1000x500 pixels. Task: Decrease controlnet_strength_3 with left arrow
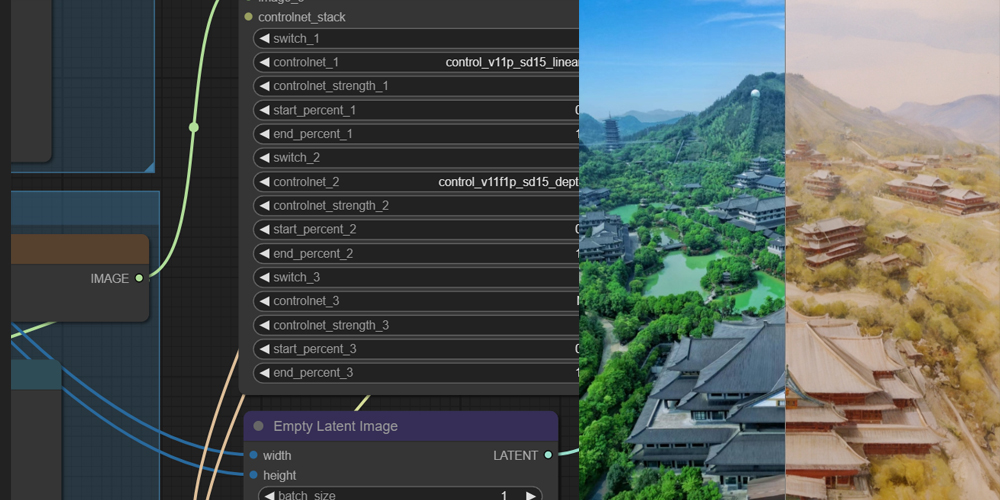click(264, 325)
